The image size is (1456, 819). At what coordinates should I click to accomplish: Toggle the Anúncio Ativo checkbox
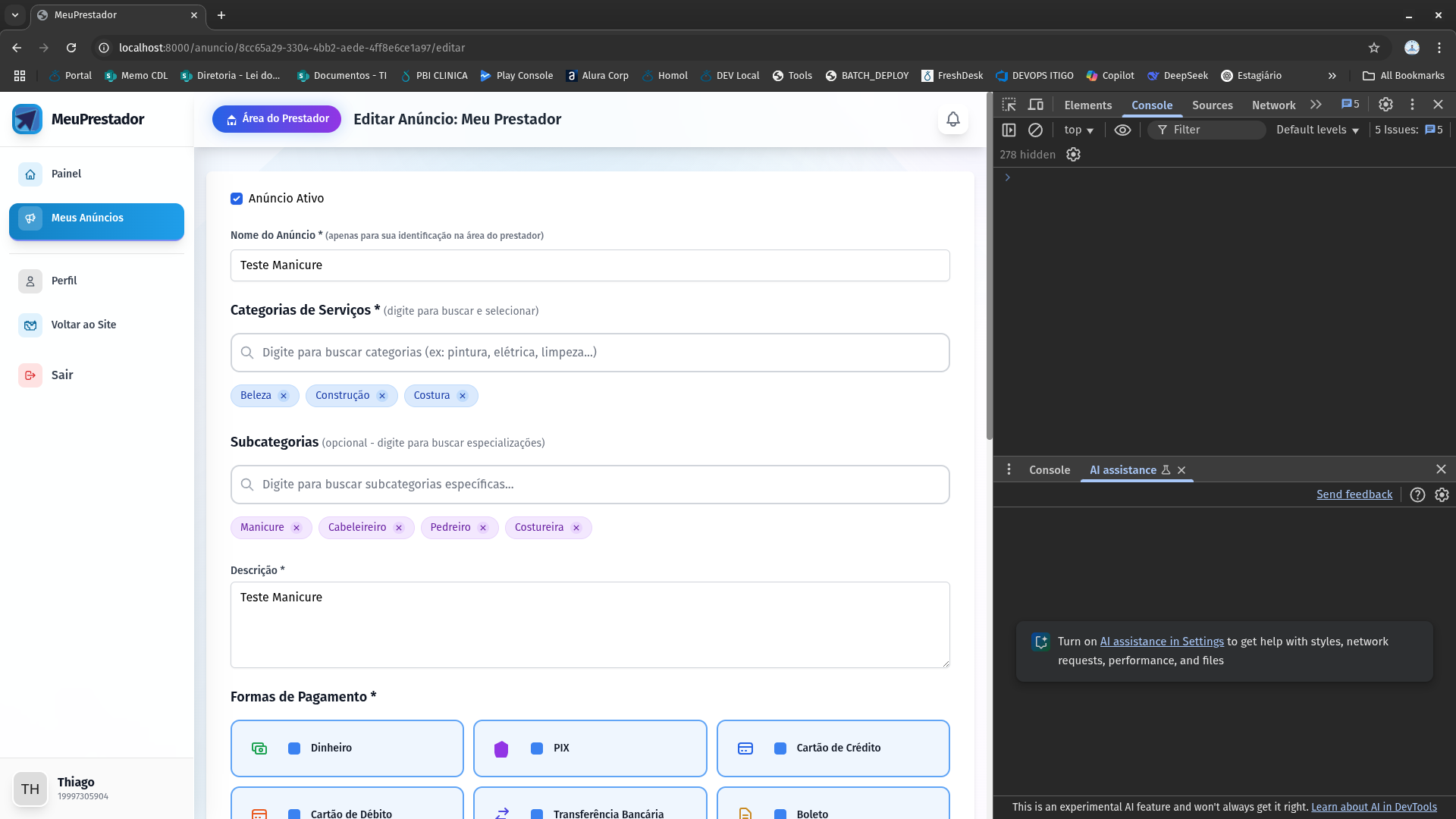coord(237,199)
